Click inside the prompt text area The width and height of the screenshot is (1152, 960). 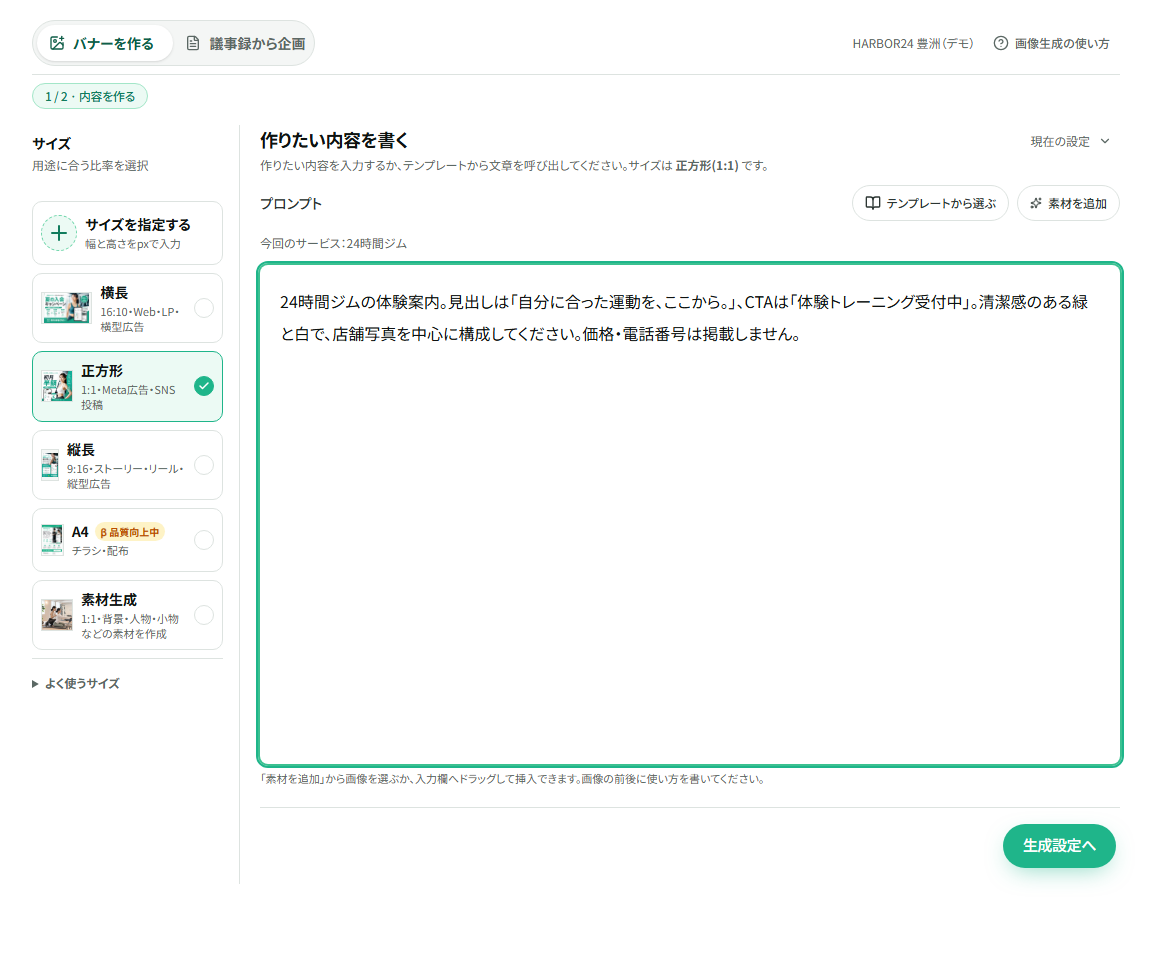690,514
